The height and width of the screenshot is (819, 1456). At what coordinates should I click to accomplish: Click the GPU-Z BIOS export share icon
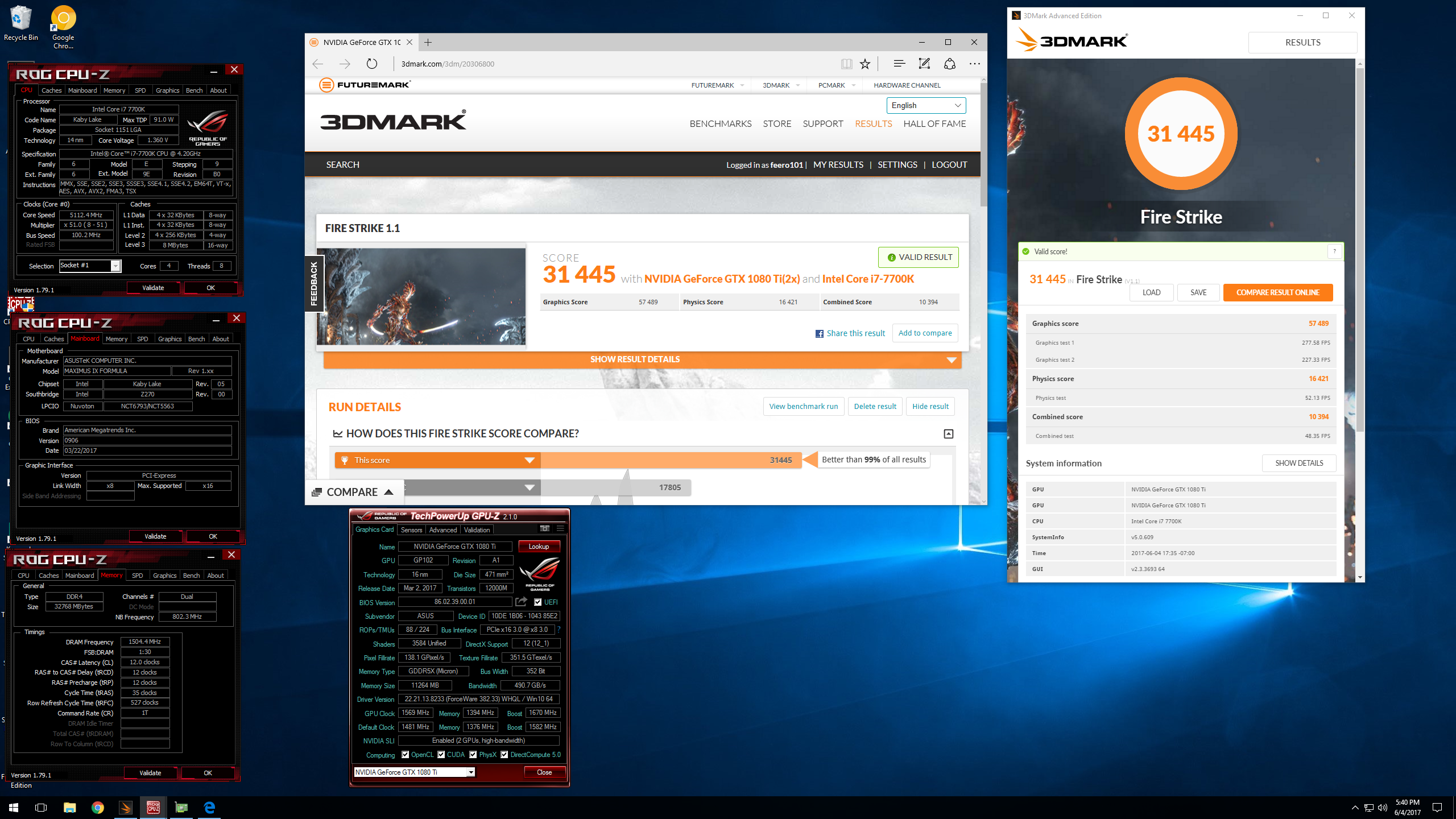[x=521, y=602]
